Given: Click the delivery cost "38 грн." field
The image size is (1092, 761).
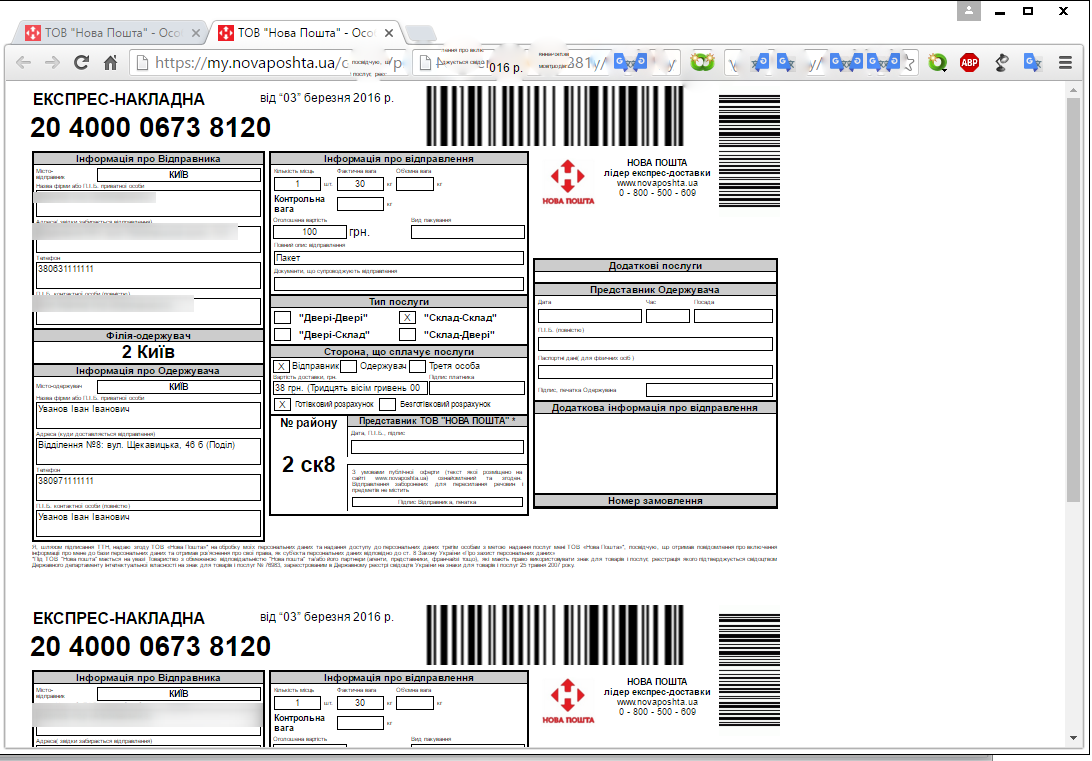Looking at the screenshot, I should pyautogui.click(x=350, y=388).
